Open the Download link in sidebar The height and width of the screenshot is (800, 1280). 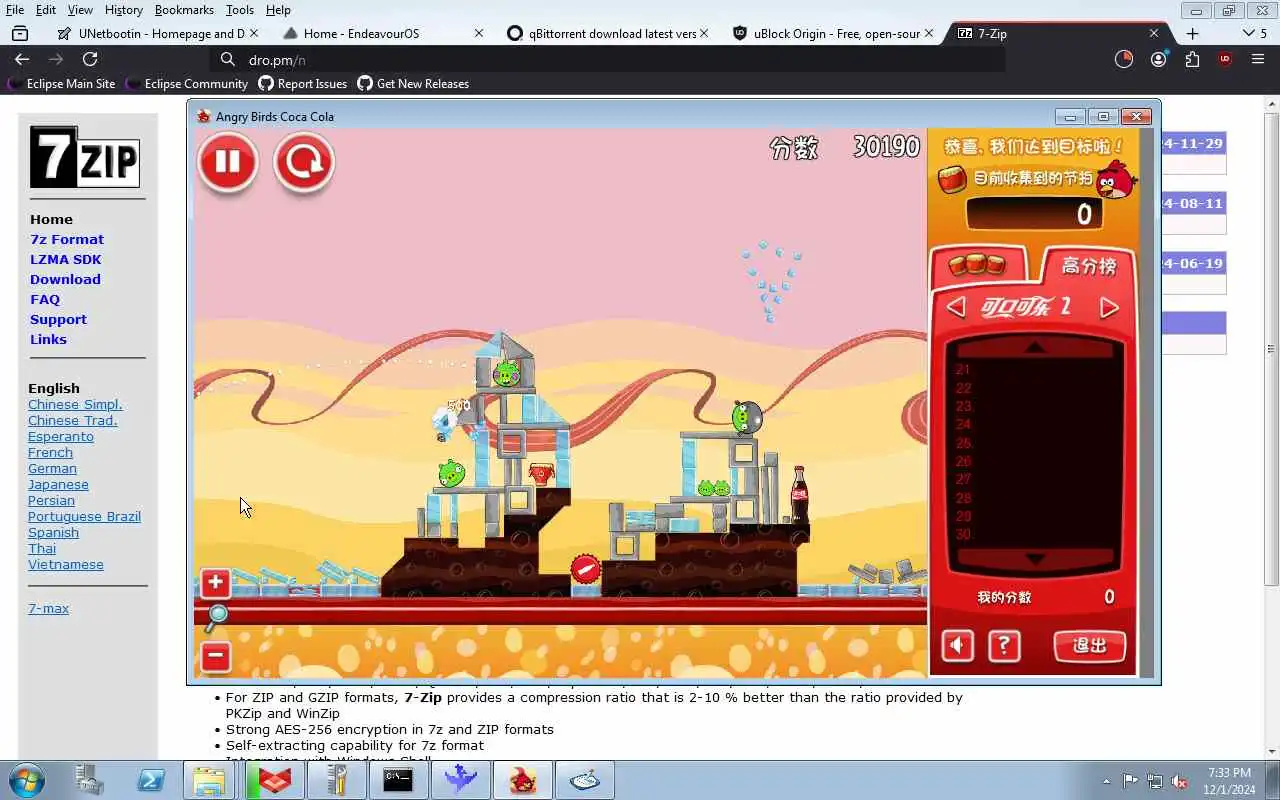pyautogui.click(x=65, y=279)
